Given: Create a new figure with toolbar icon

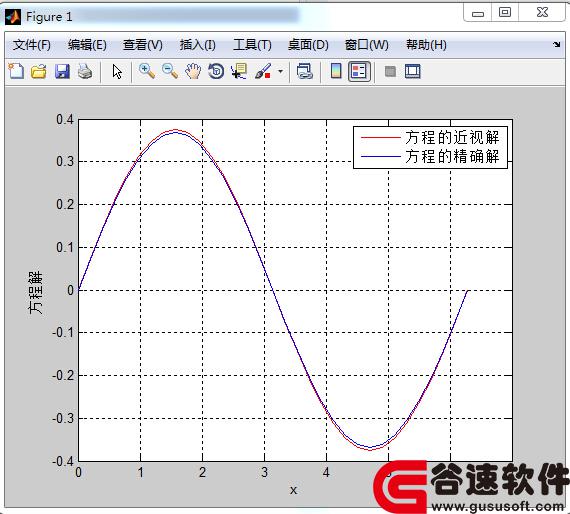Looking at the screenshot, I should (x=16, y=71).
